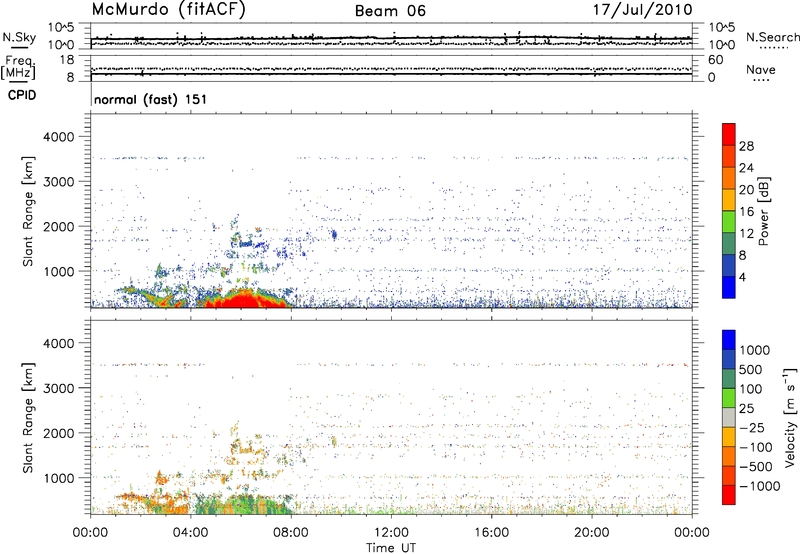Click the 16:00 time tick label
800x554 pixels.
coord(491,533)
